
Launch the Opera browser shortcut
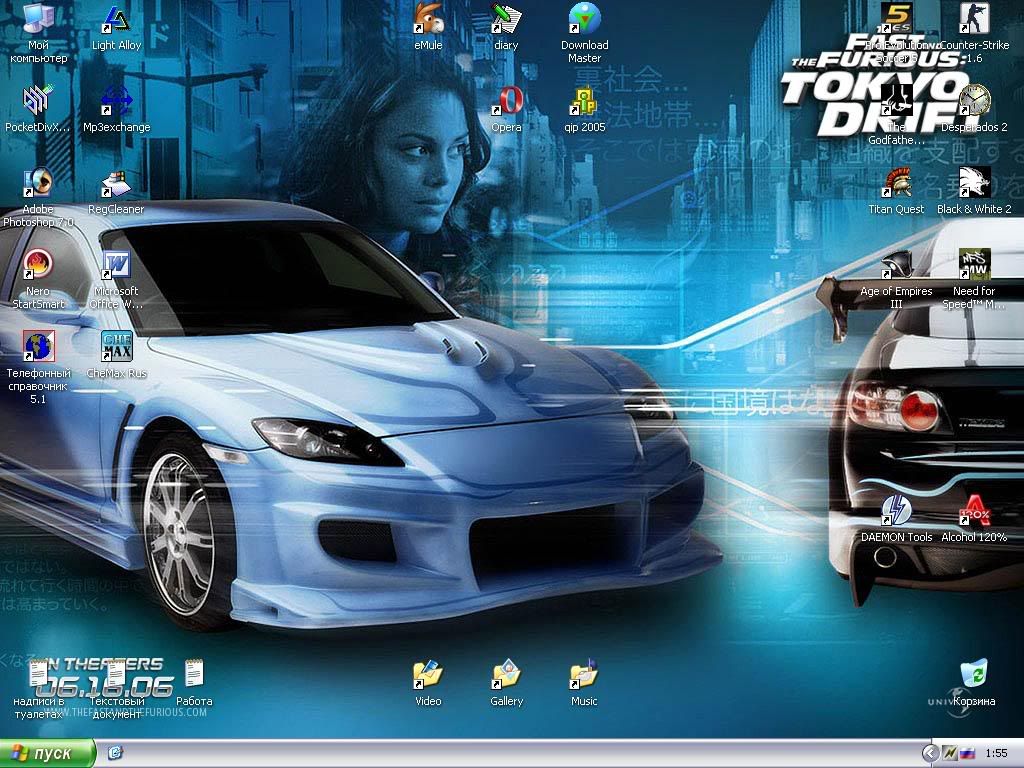tap(506, 101)
